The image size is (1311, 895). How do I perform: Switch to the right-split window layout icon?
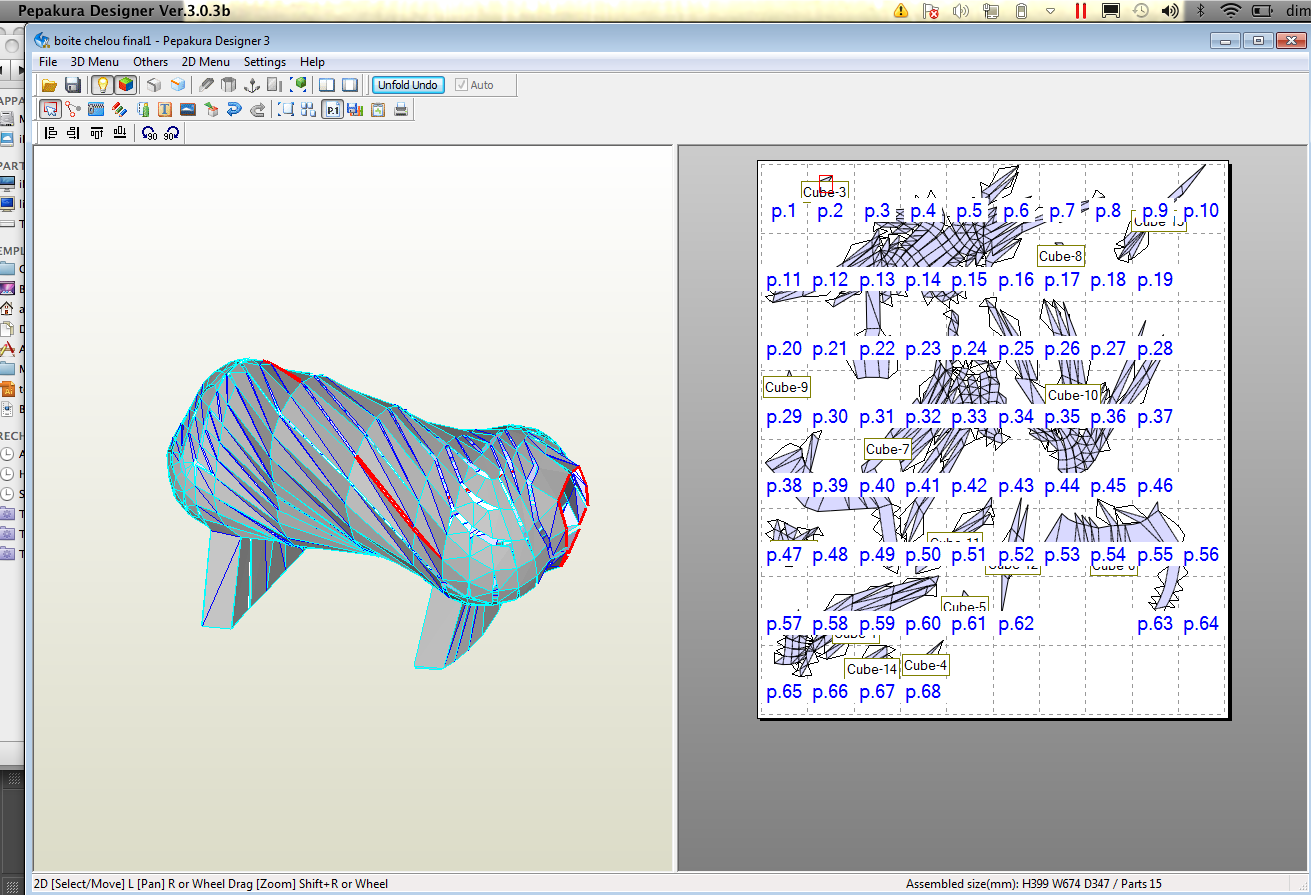350,85
